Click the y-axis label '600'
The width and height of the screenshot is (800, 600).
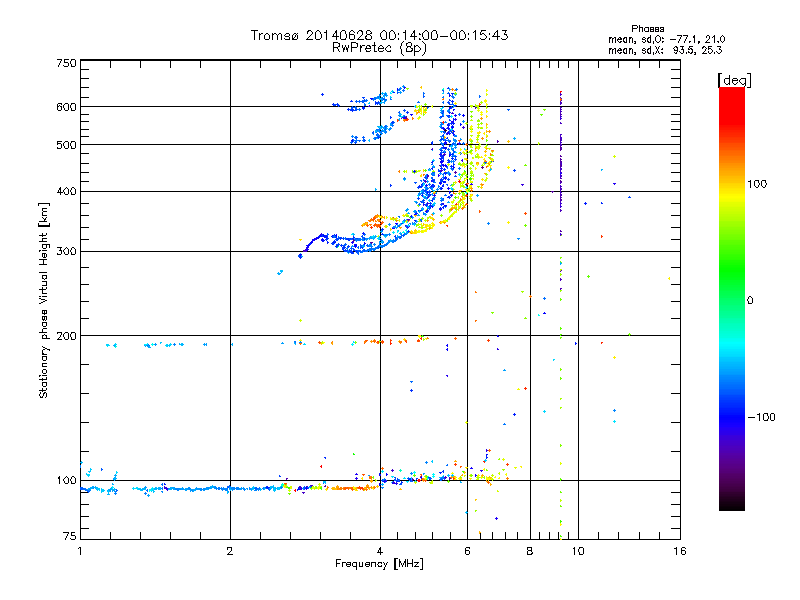pos(66,107)
